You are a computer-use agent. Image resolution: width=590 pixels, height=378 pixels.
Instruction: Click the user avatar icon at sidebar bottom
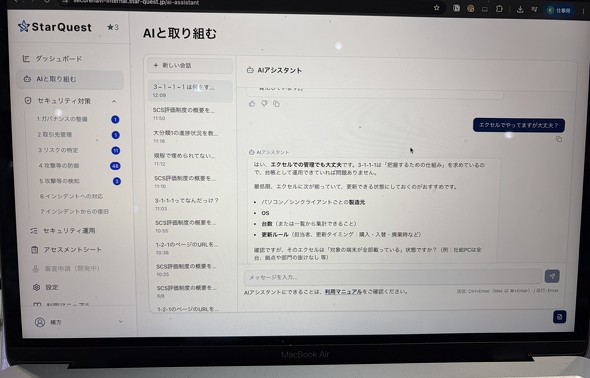coord(40,322)
